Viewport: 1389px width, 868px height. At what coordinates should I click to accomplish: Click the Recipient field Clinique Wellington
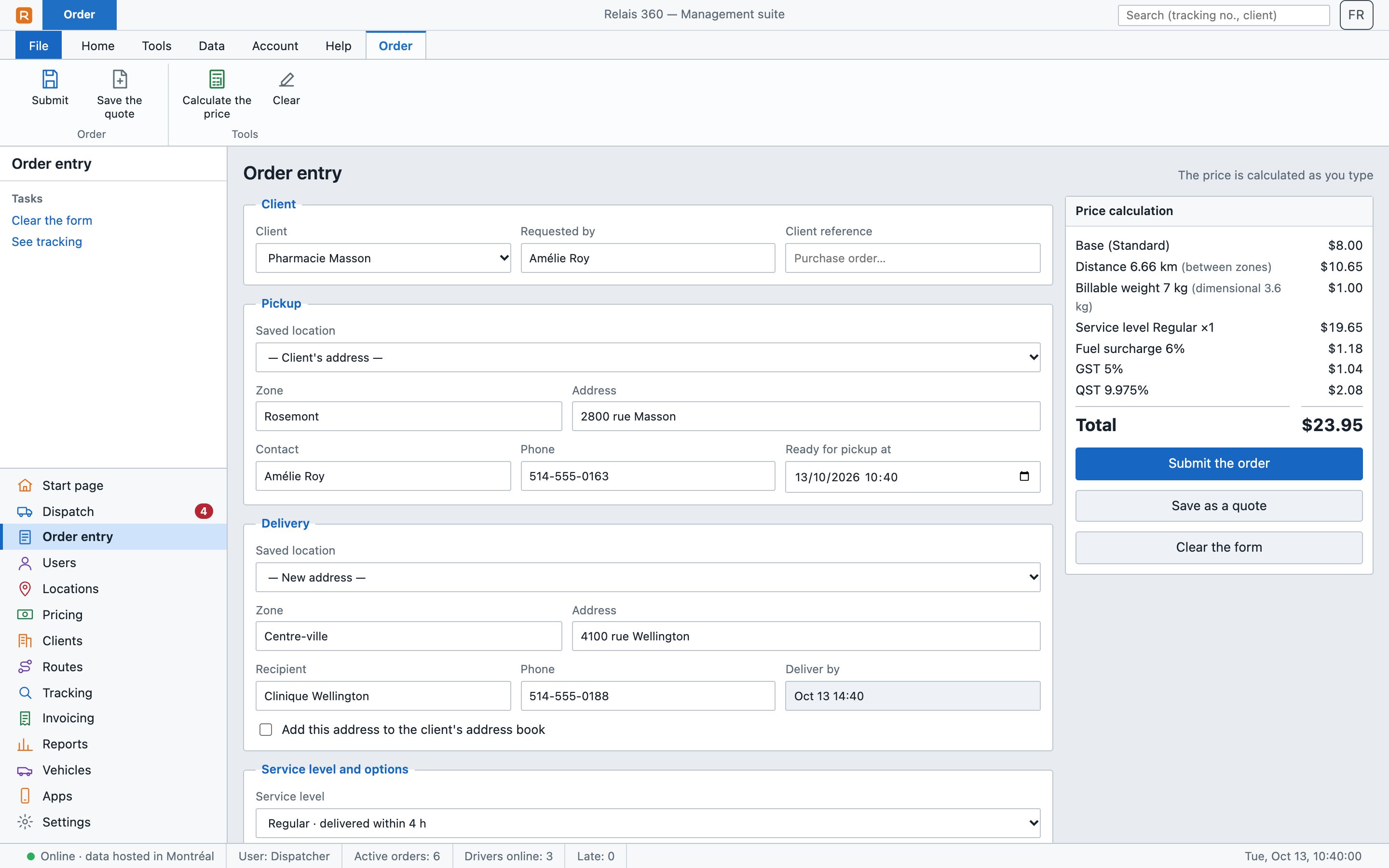click(x=383, y=696)
